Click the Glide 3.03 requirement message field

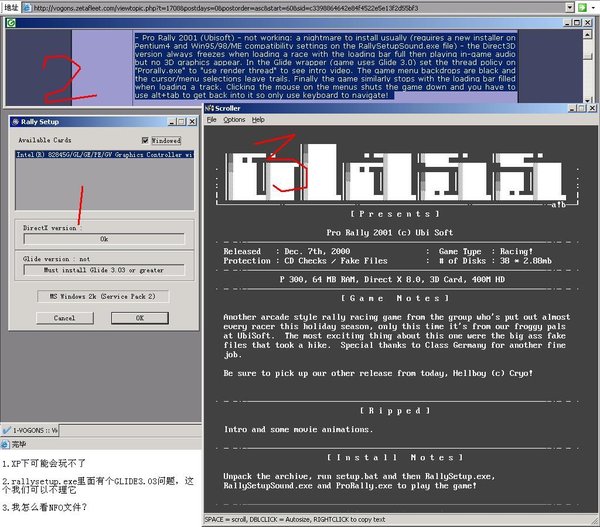104,270
